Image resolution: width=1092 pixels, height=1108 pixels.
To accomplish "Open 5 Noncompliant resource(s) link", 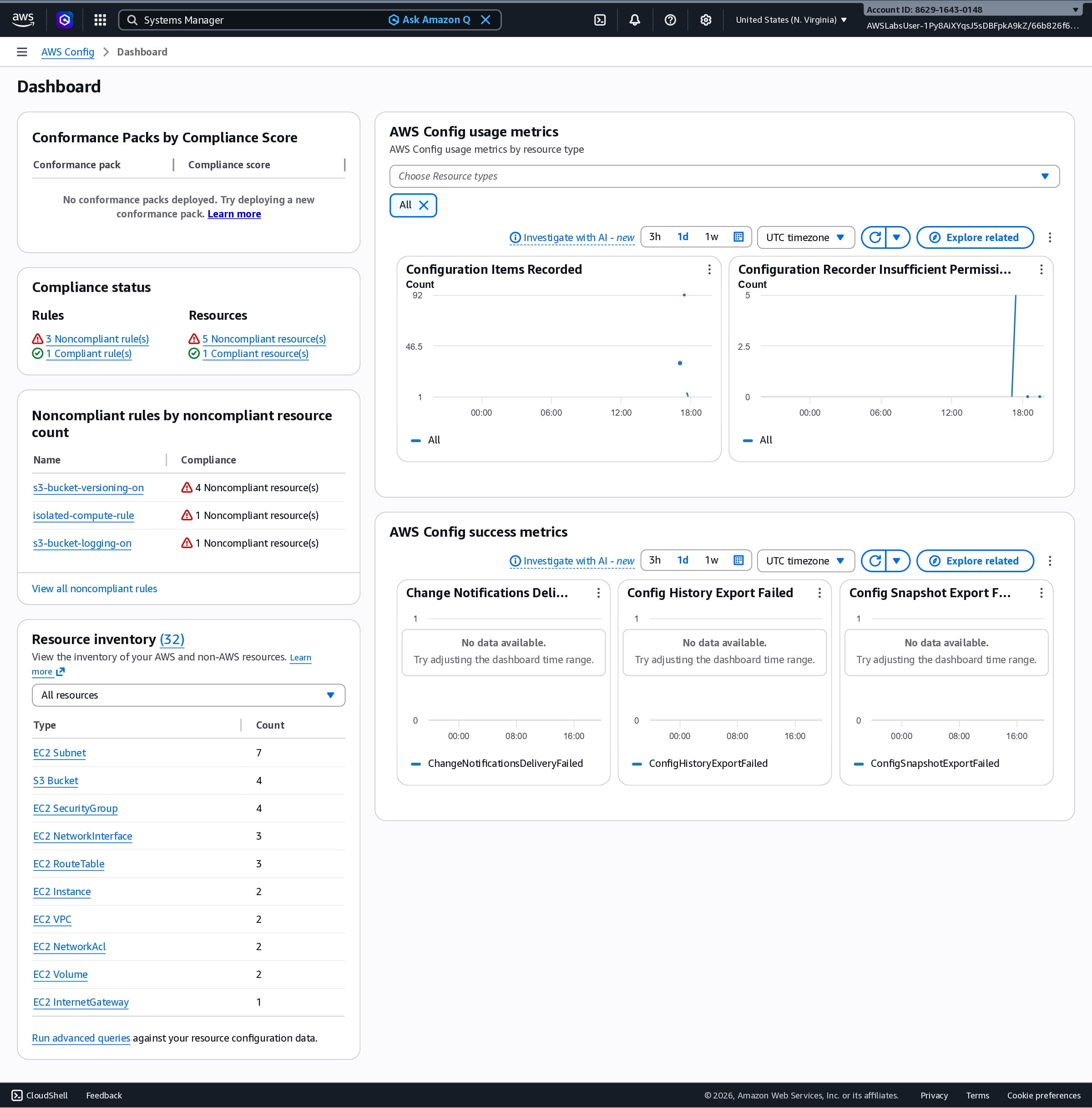I will tap(264, 339).
